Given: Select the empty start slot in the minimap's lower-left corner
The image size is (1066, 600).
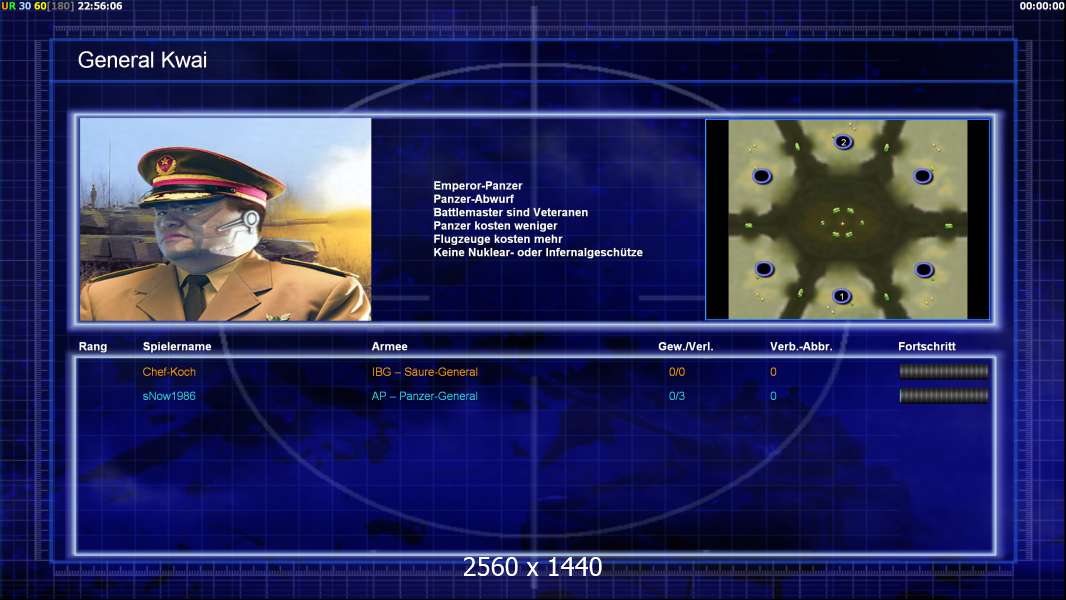Looking at the screenshot, I should pyautogui.click(x=763, y=269).
